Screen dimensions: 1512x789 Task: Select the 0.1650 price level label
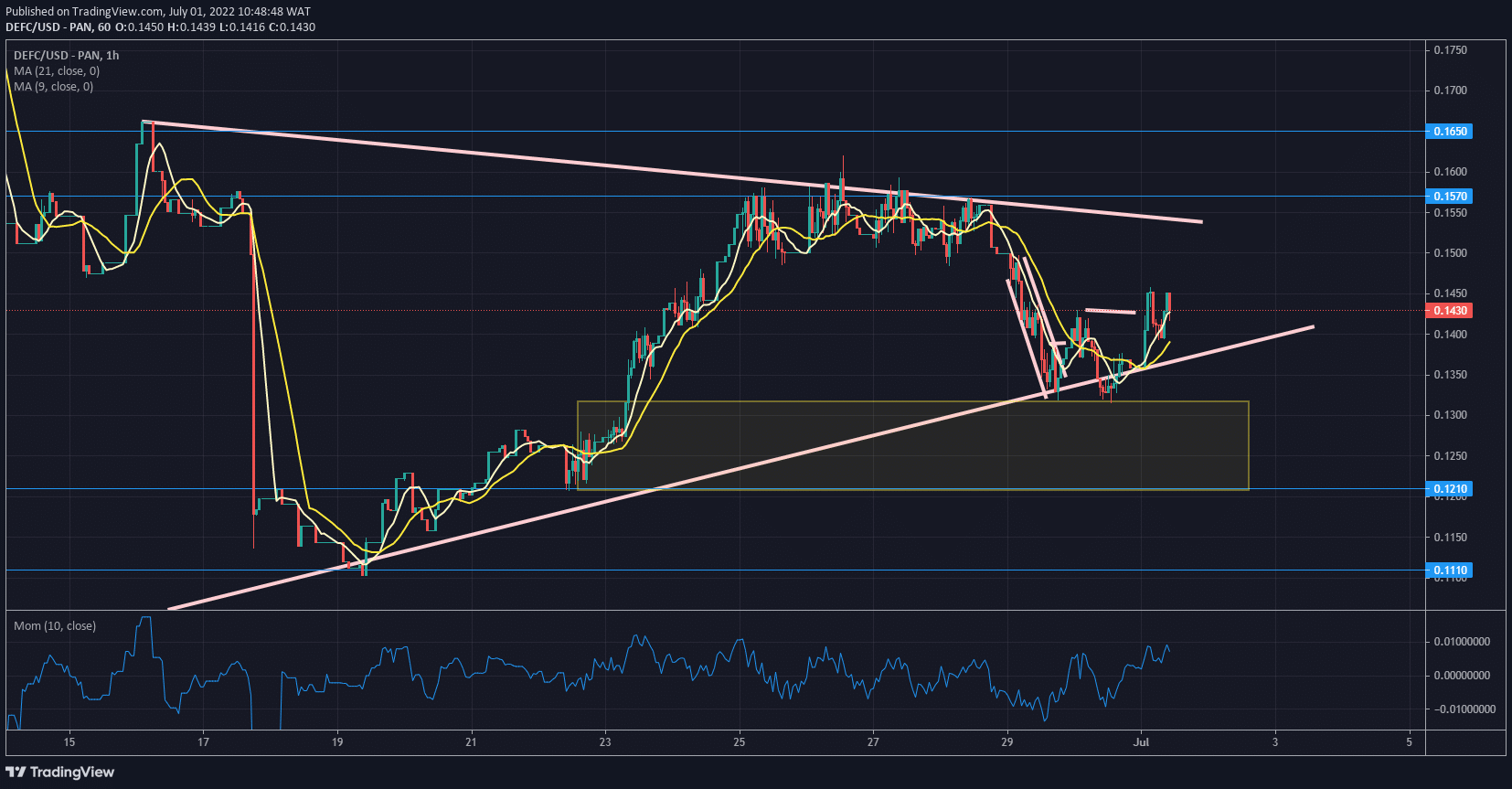click(x=1450, y=132)
